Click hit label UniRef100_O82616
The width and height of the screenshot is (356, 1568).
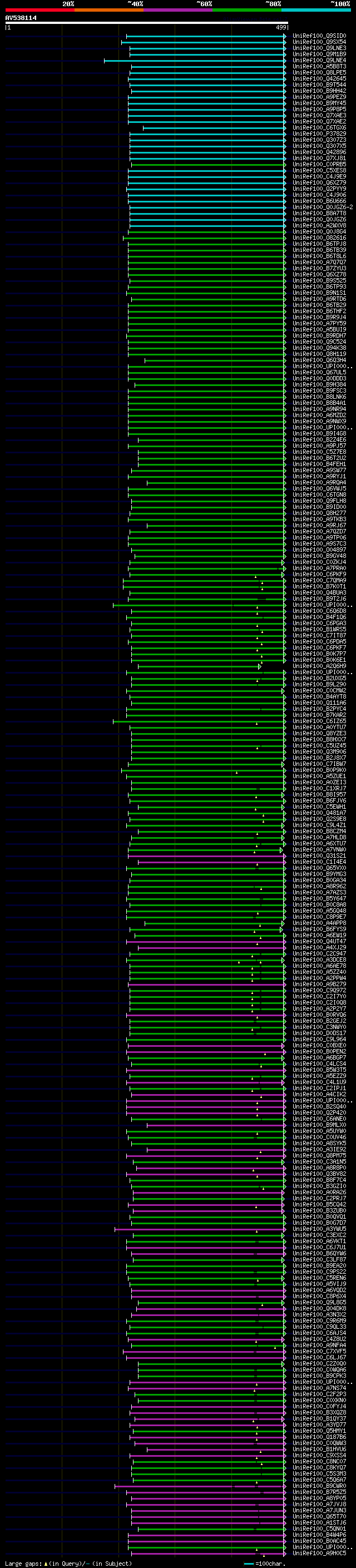[x=319, y=238]
